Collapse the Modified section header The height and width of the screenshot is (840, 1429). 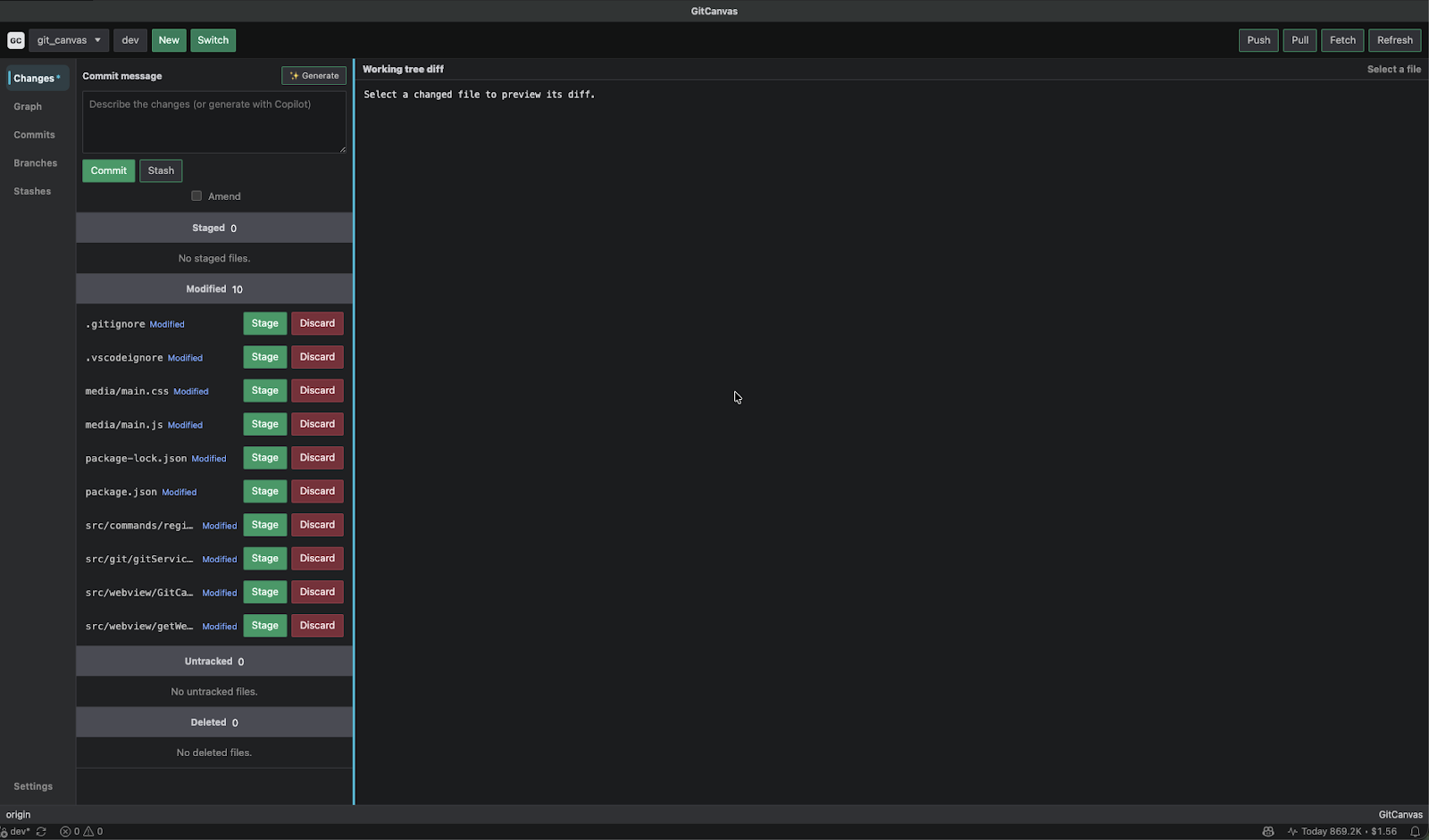214,289
